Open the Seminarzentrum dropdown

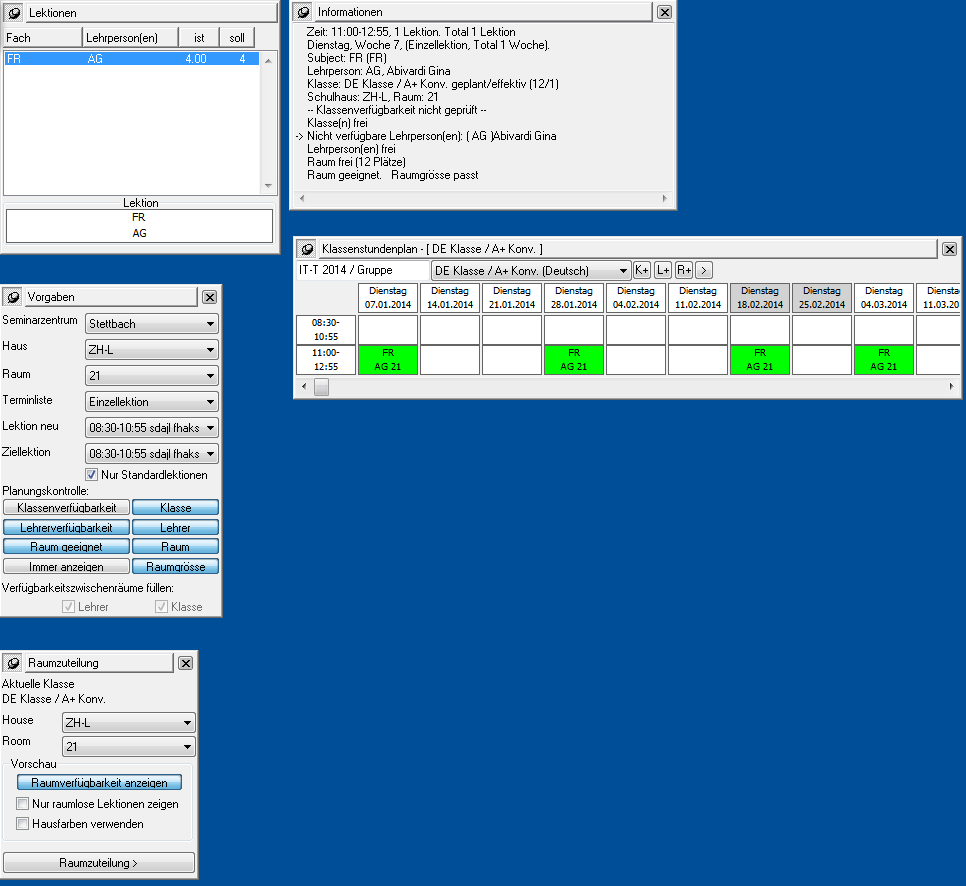point(152,324)
